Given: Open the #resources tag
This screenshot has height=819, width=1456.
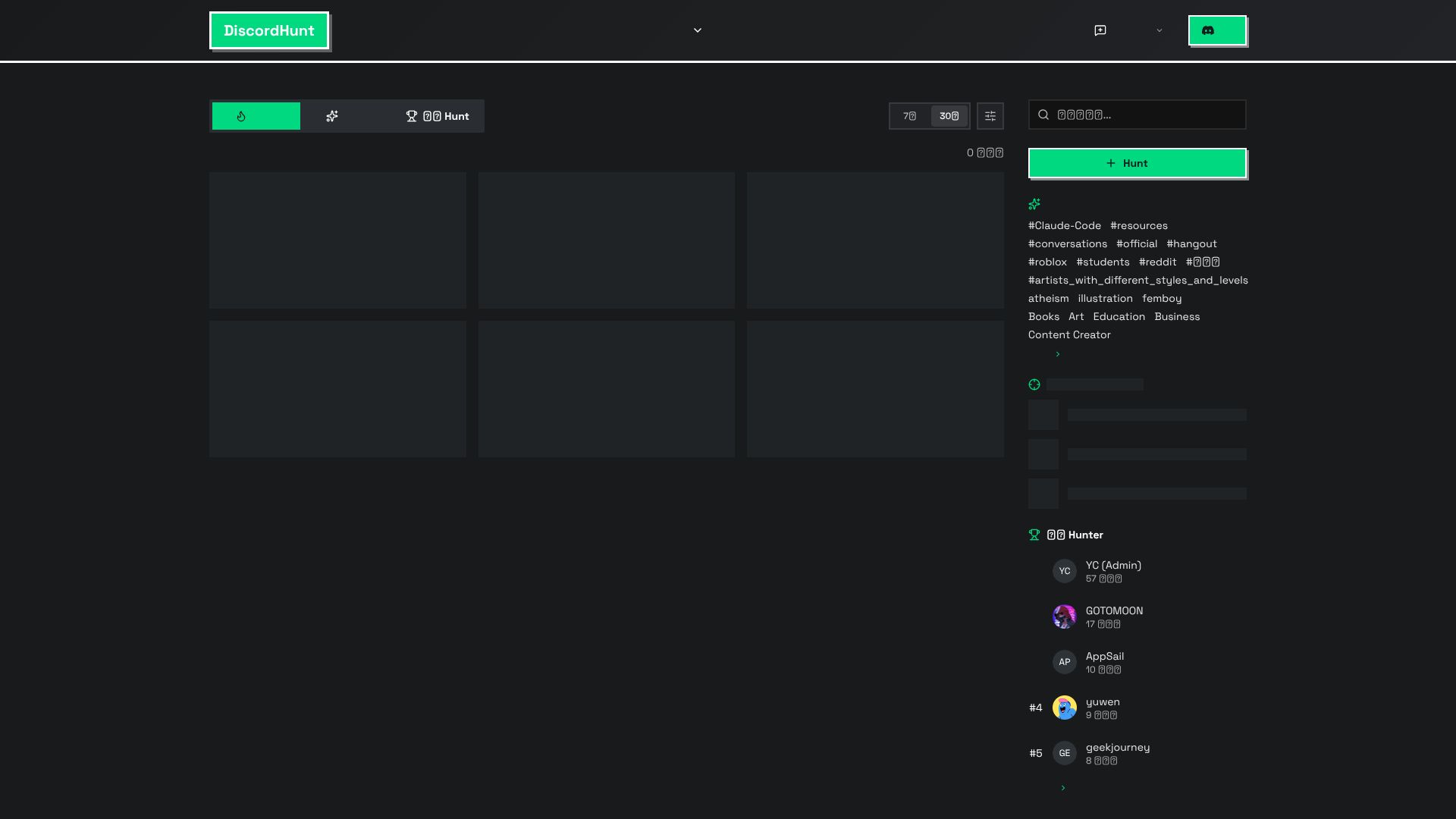Looking at the screenshot, I should pyautogui.click(x=1139, y=225).
